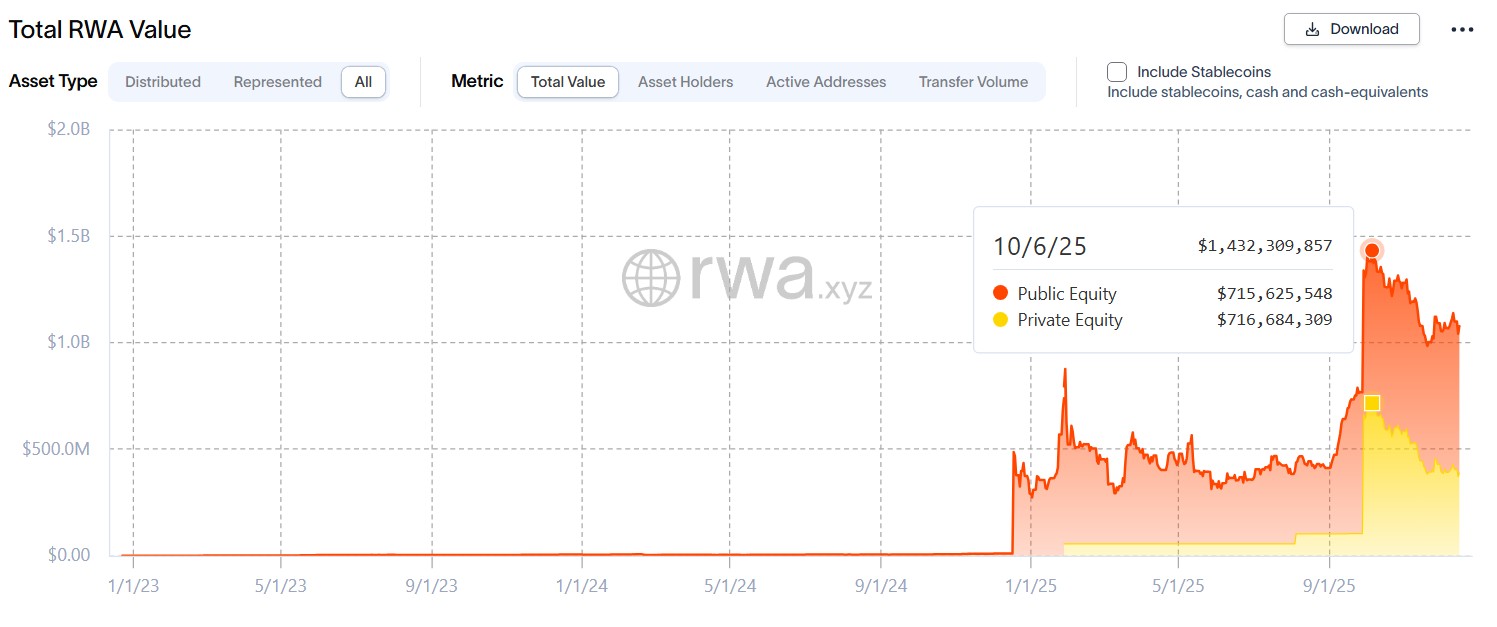Show the Transfer Volume metric
The height and width of the screenshot is (627, 1497).
coord(973,82)
